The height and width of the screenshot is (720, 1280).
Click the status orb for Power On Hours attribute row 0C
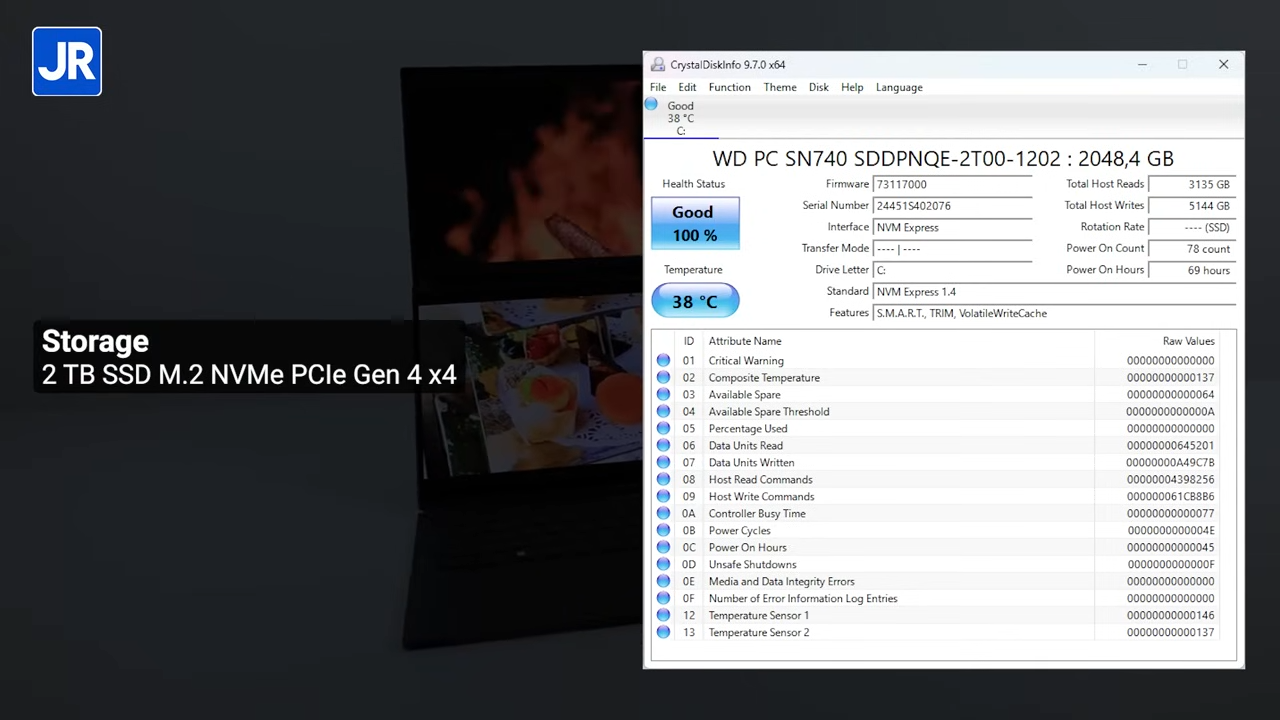(x=663, y=548)
